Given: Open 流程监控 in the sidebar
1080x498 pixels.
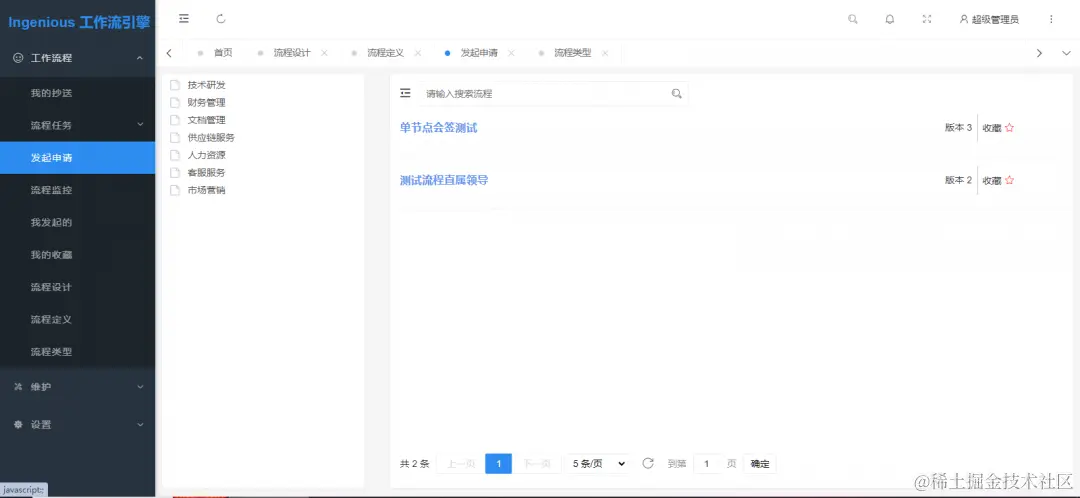Looking at the screenshot, I should pos(77,190).
